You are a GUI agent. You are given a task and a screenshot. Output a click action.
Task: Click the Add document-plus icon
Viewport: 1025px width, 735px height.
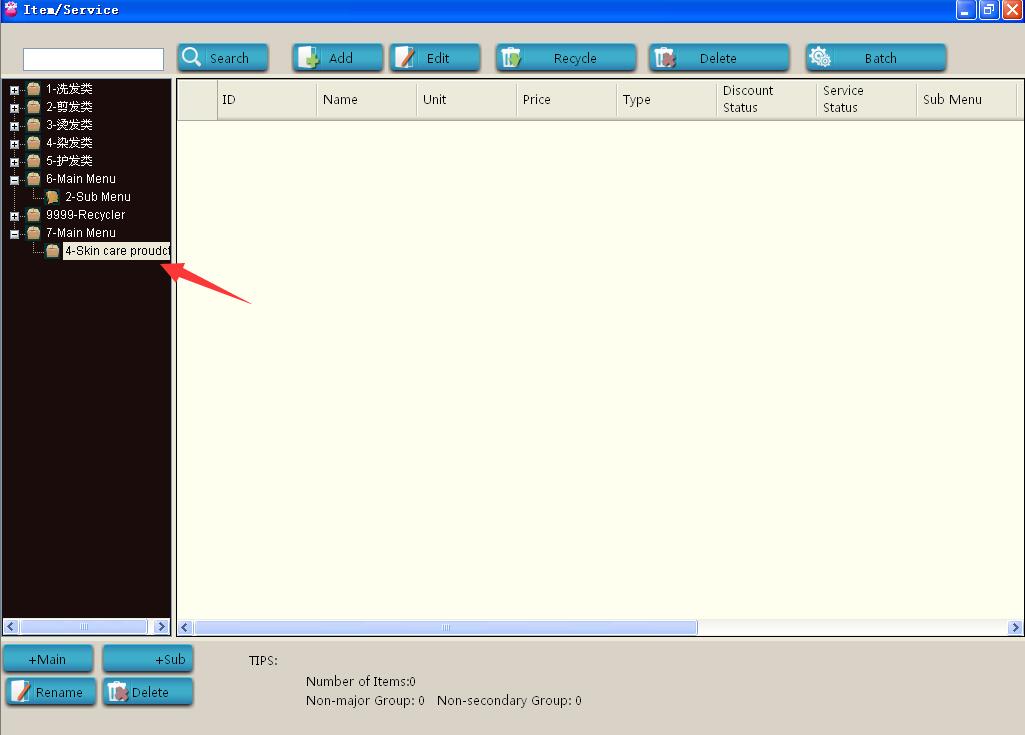(309, 58)
